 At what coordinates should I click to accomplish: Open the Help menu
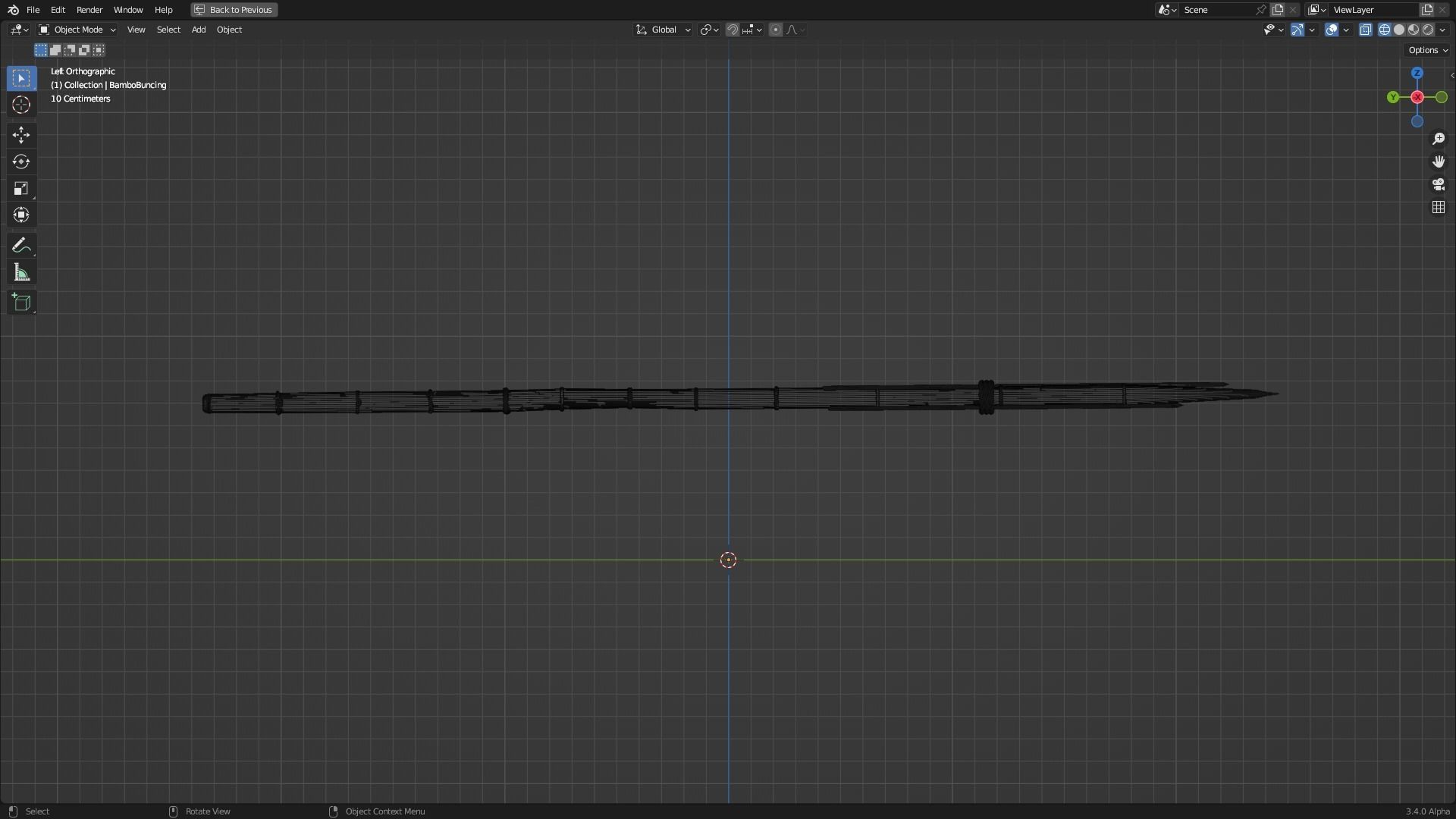163,10
